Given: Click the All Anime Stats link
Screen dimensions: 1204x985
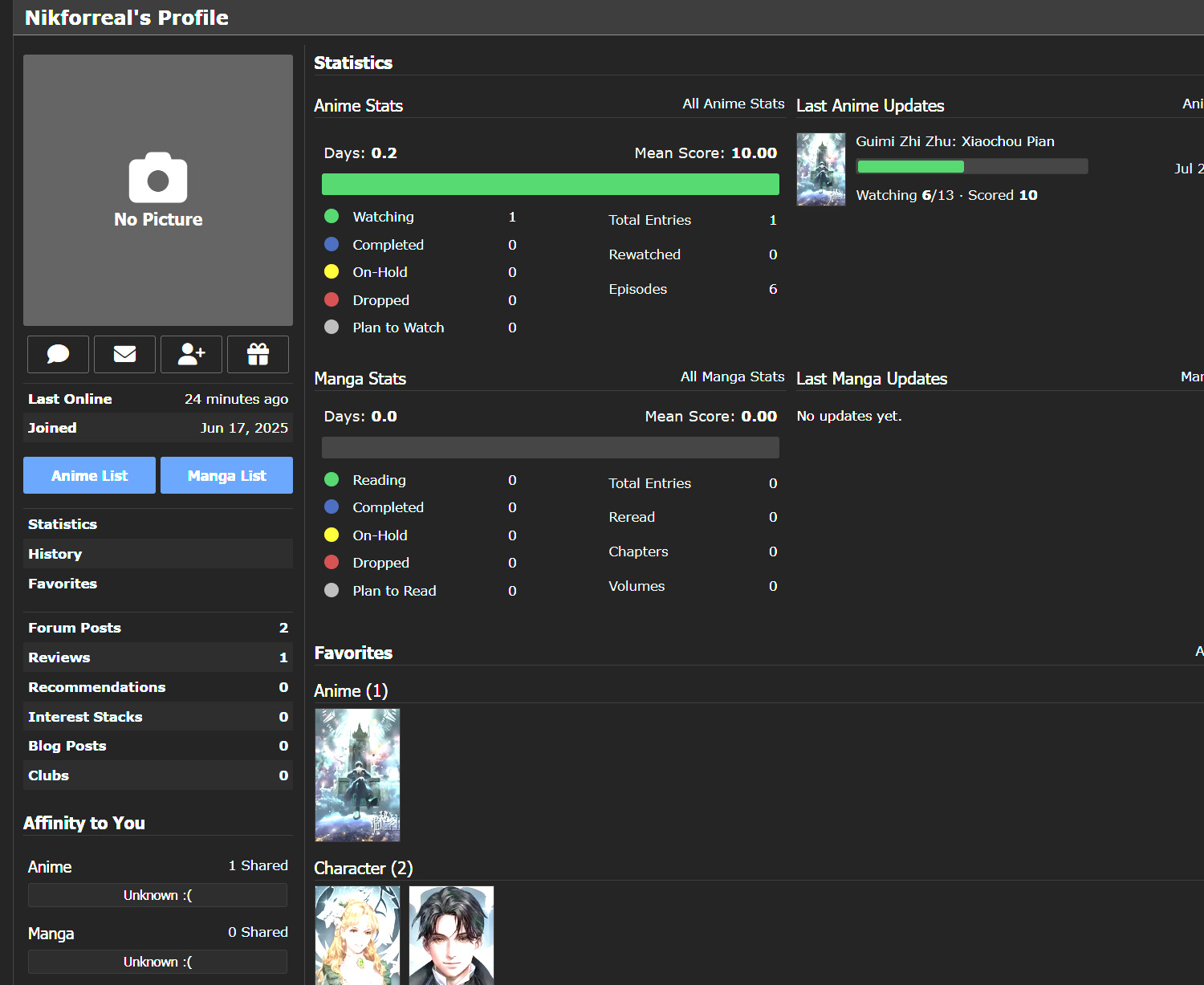Looking at the screenshot, I should 733,104.
